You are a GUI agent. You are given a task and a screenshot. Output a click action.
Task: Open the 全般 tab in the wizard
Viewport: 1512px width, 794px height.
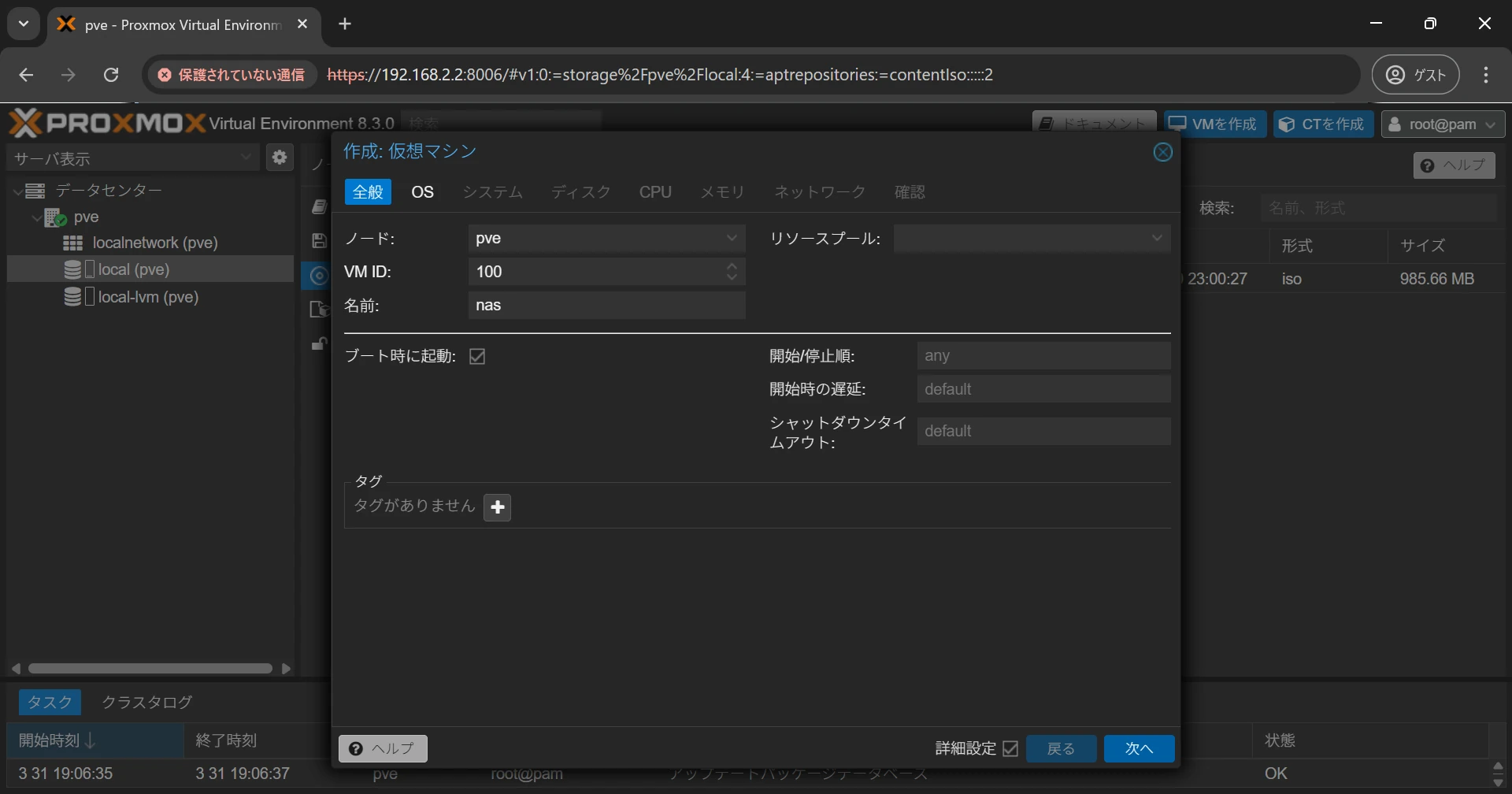pos(368,192)
